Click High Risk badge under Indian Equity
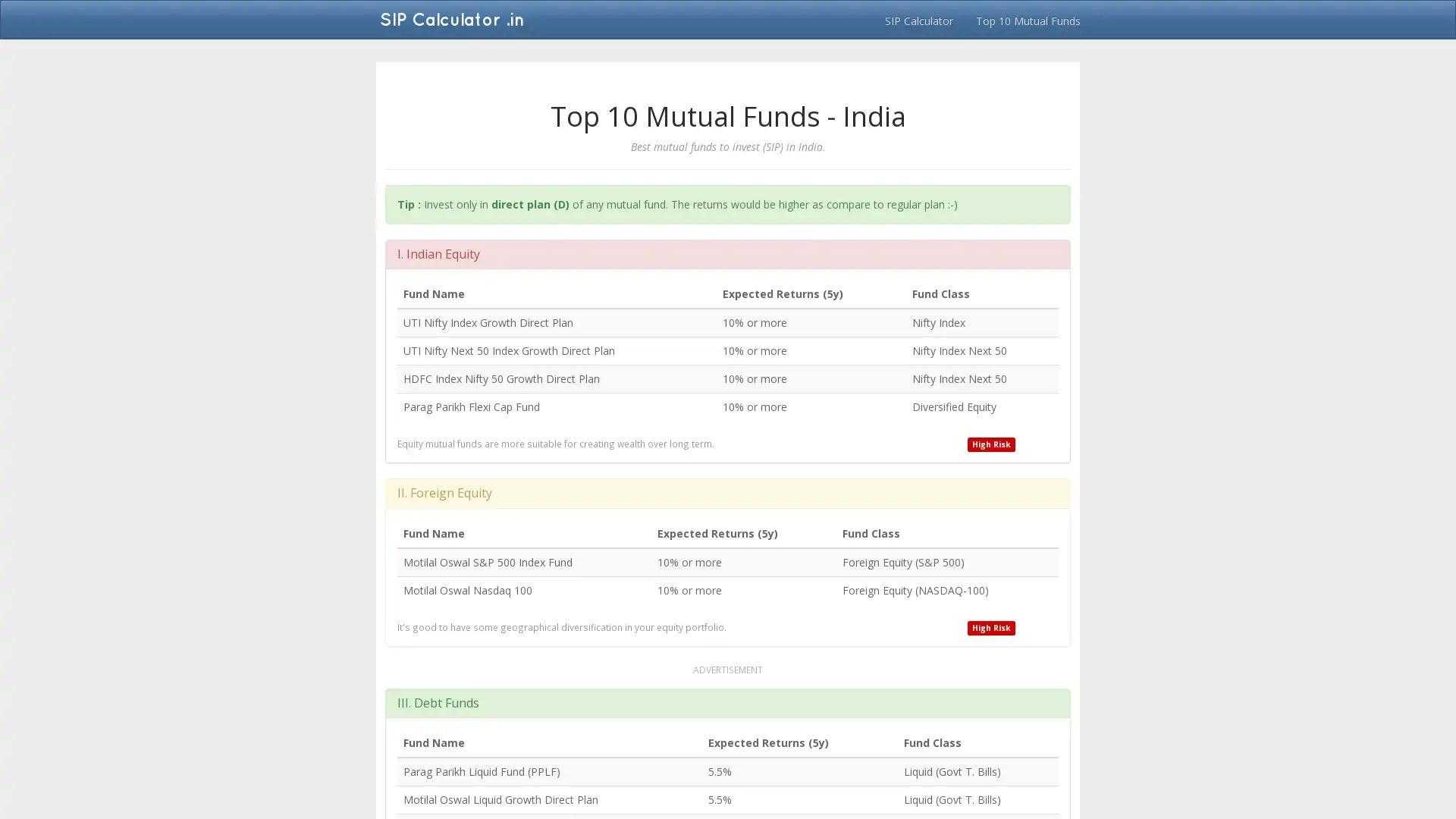The image size is (1456, 819). point(991,444)
